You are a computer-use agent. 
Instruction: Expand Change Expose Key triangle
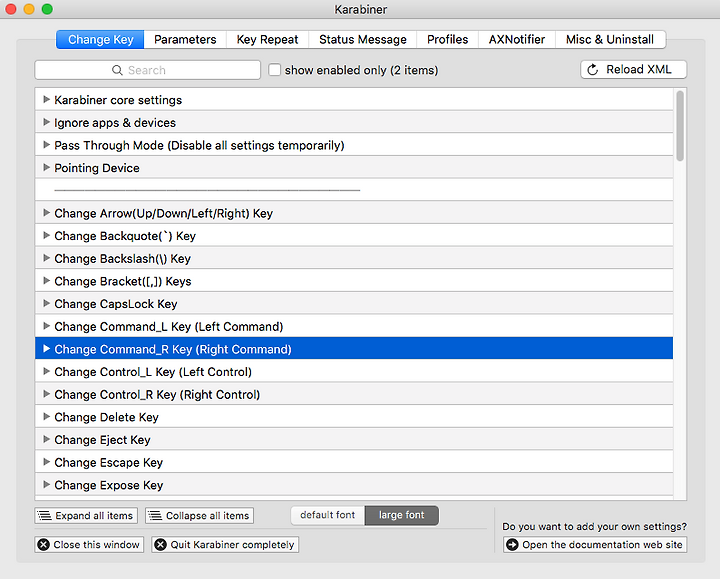(x=46, y=484)
